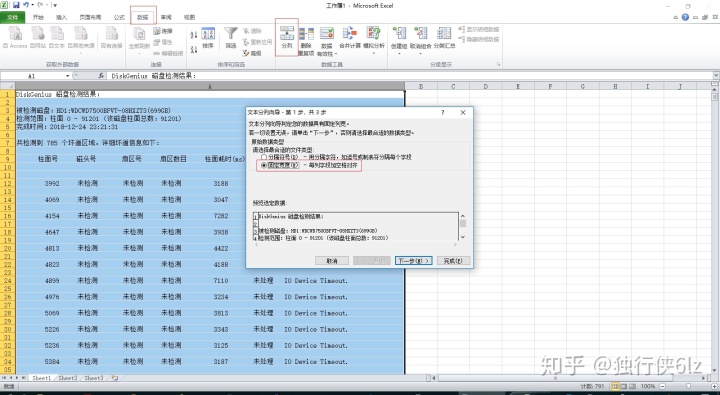Switch to the 插入 Insert tab
720x395 pixels.
(62, 17)
